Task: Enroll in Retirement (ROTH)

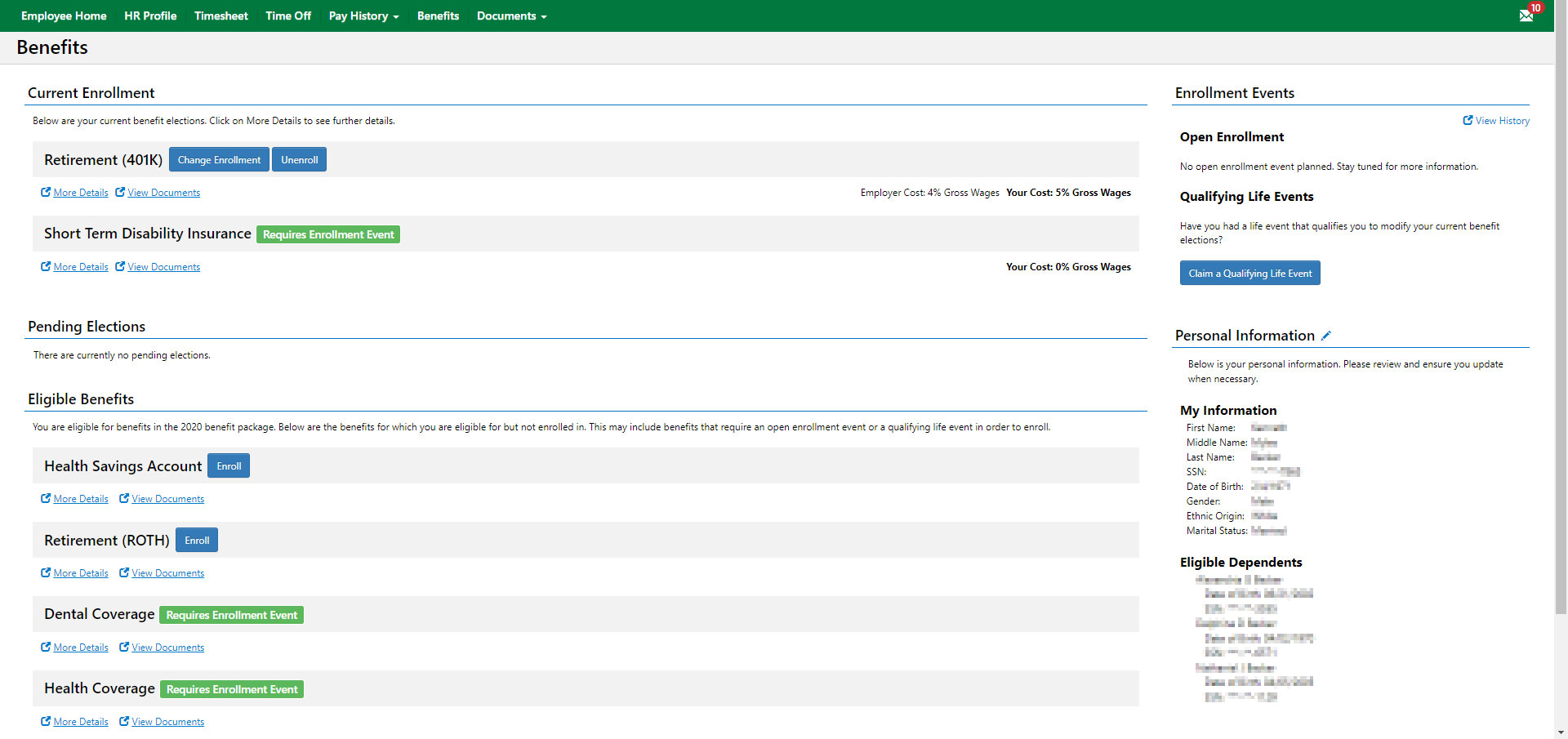Action: (196, 540)
